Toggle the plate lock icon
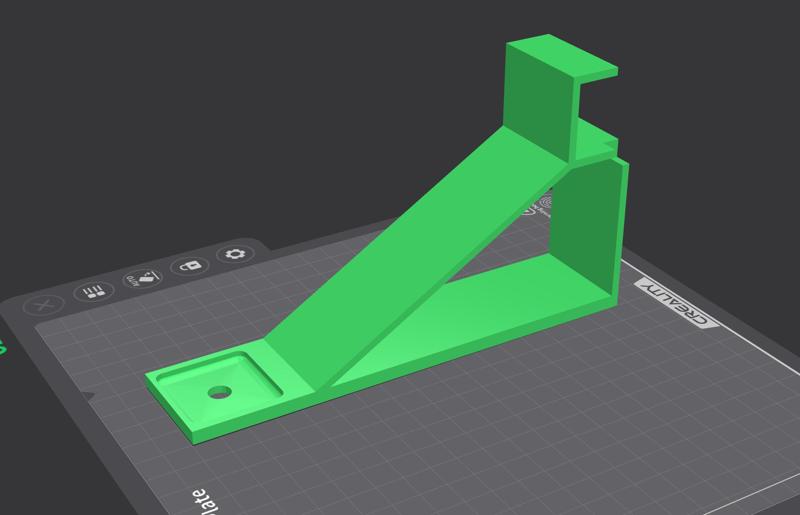The image size is (800, 515). click(190, 266)
